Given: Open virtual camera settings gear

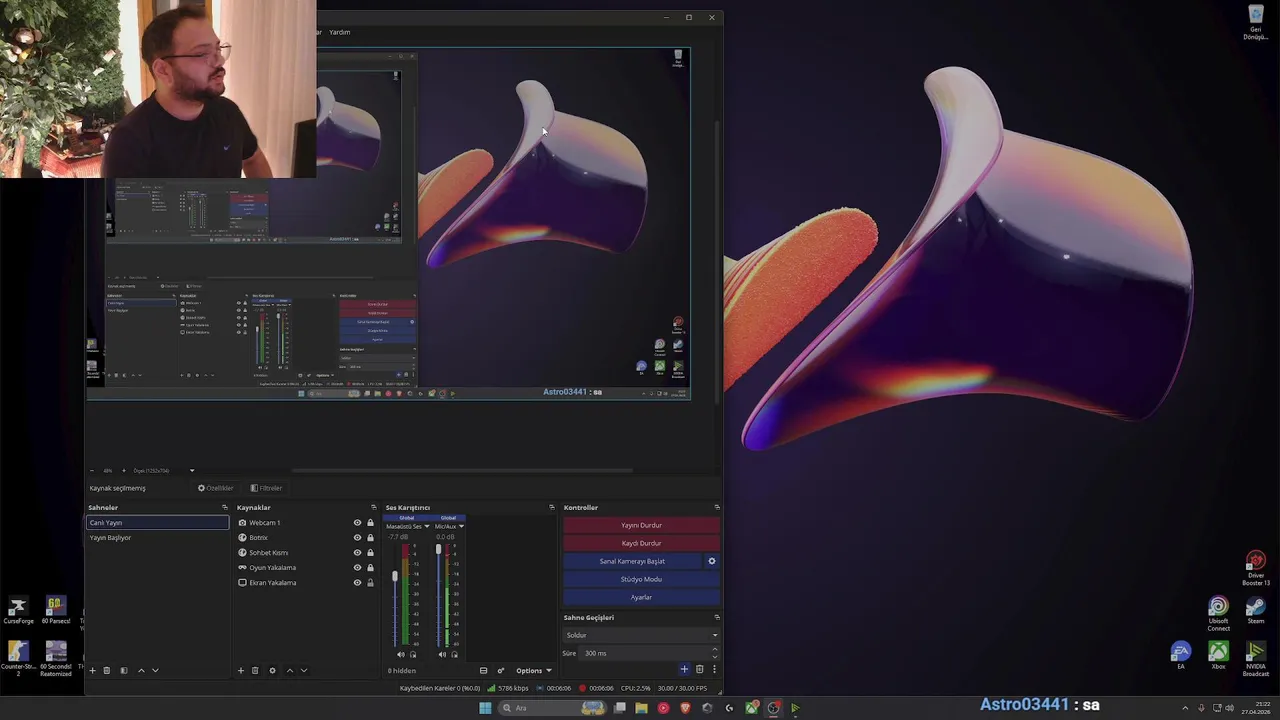Looking at the screenshot, I should click(712, 561).
